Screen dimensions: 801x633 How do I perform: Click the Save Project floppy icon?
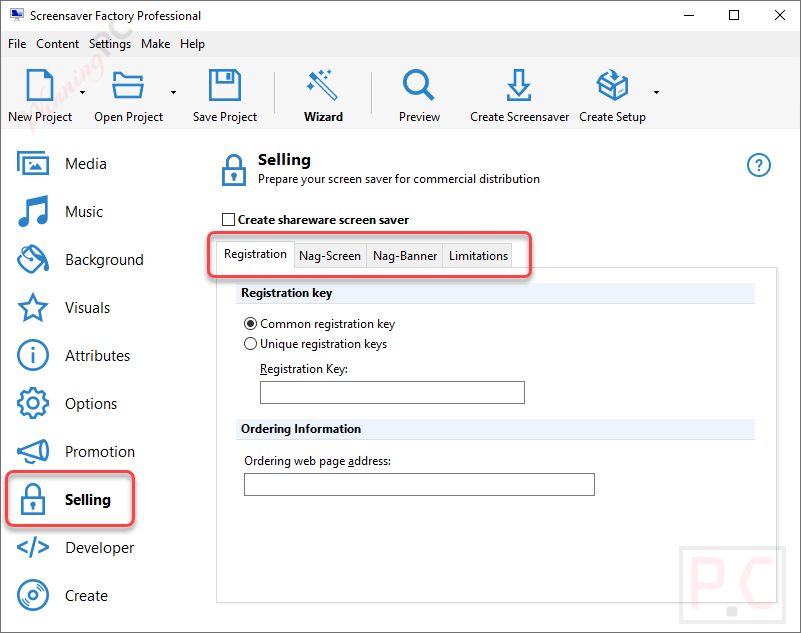coord(225,85)
